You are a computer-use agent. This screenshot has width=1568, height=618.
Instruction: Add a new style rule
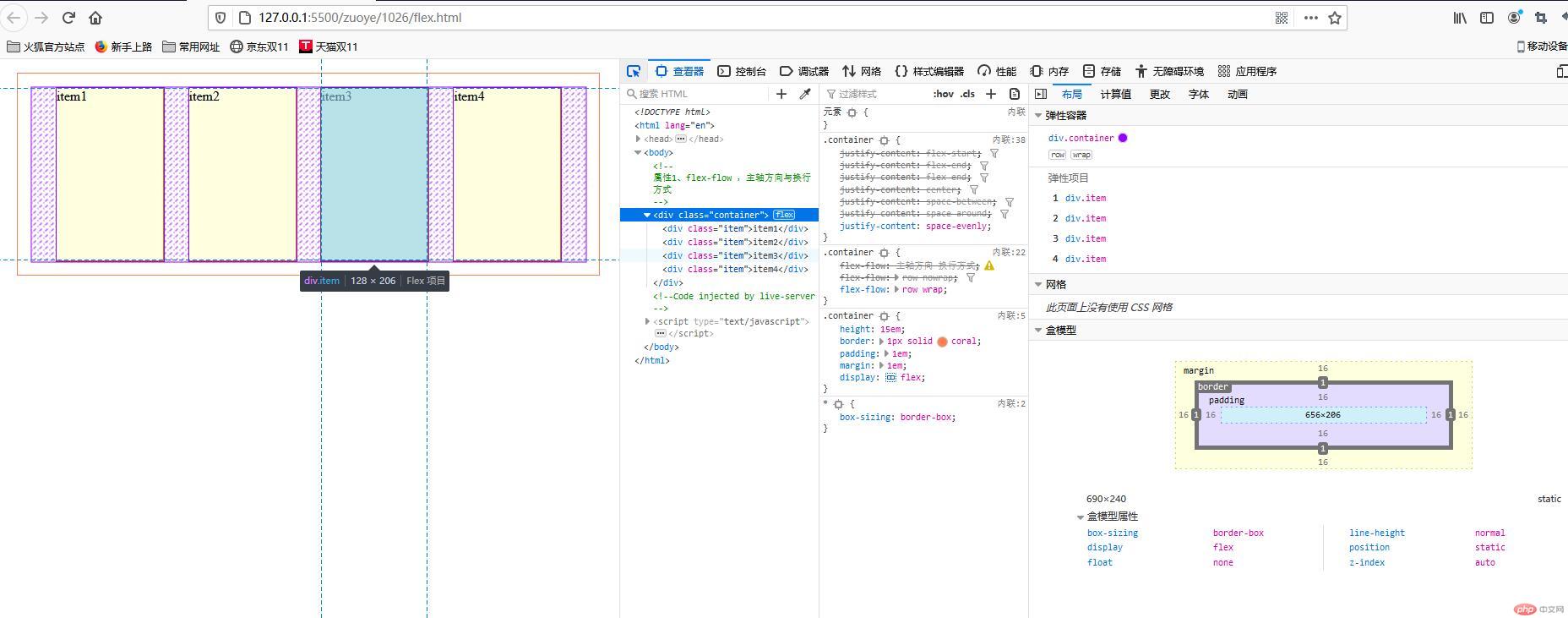pos(991,94)
